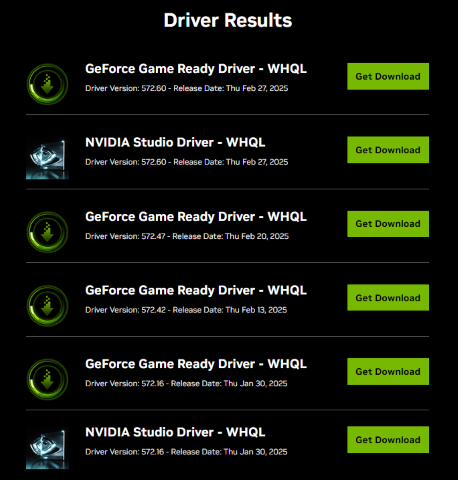Get Download for Game Ready Driver 572.42
This screenshot has width=458, height=480.
coord(388,297)
